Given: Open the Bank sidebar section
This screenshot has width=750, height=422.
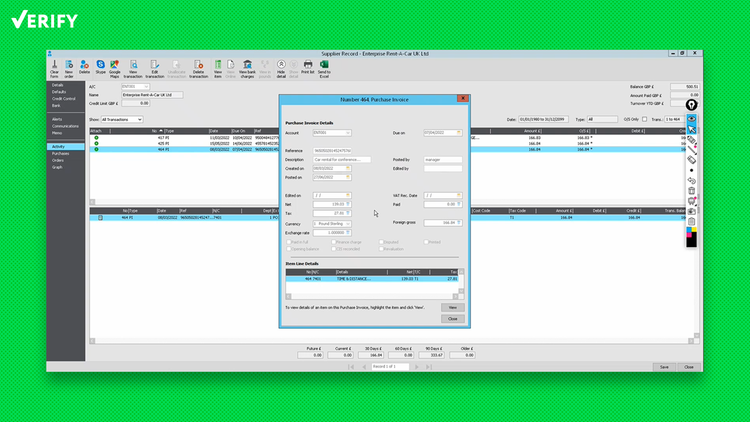Looking at the screenshot, I should pyautogui.click(x=56, y=105).
